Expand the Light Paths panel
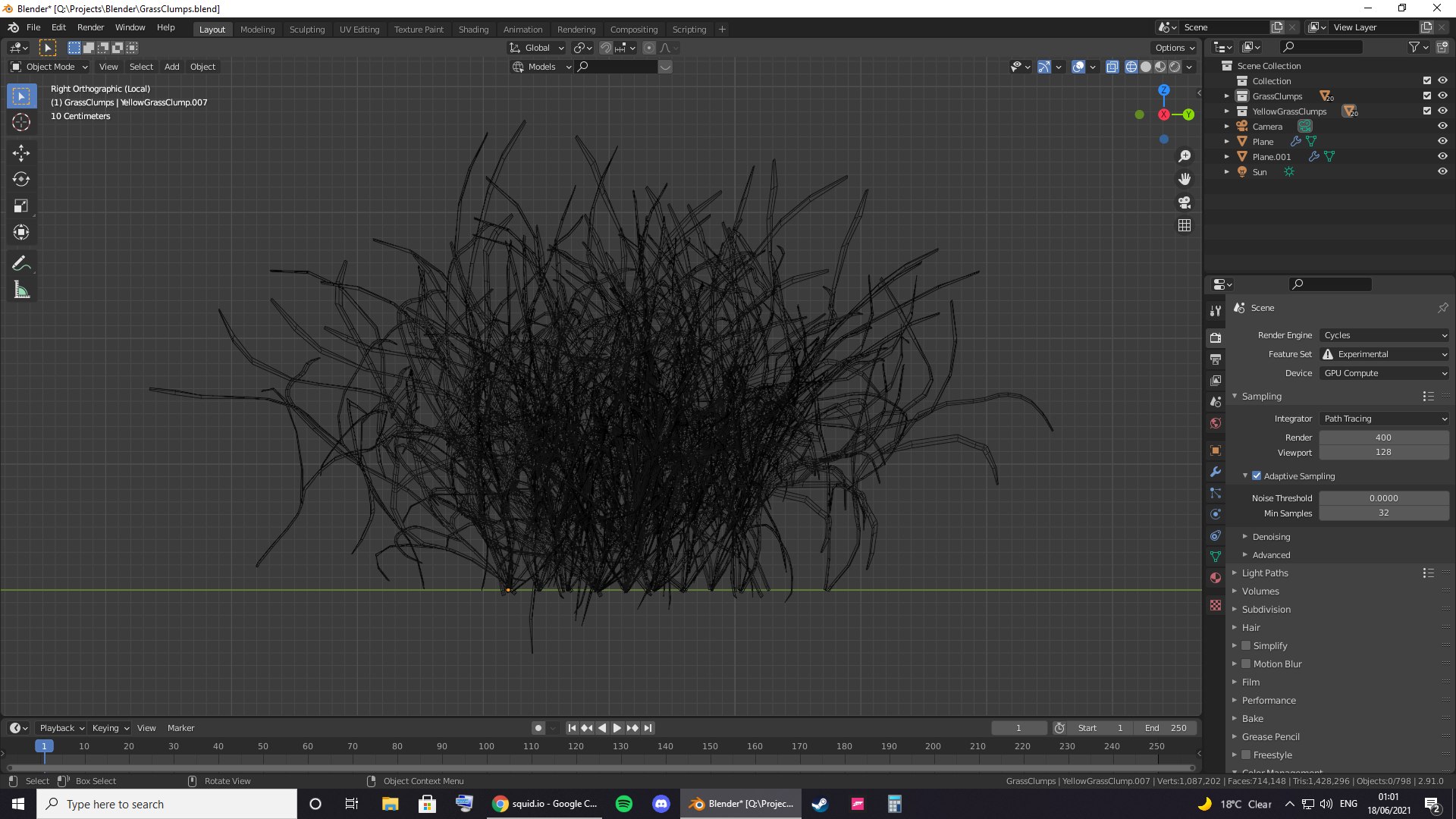 click(1264, 573)
